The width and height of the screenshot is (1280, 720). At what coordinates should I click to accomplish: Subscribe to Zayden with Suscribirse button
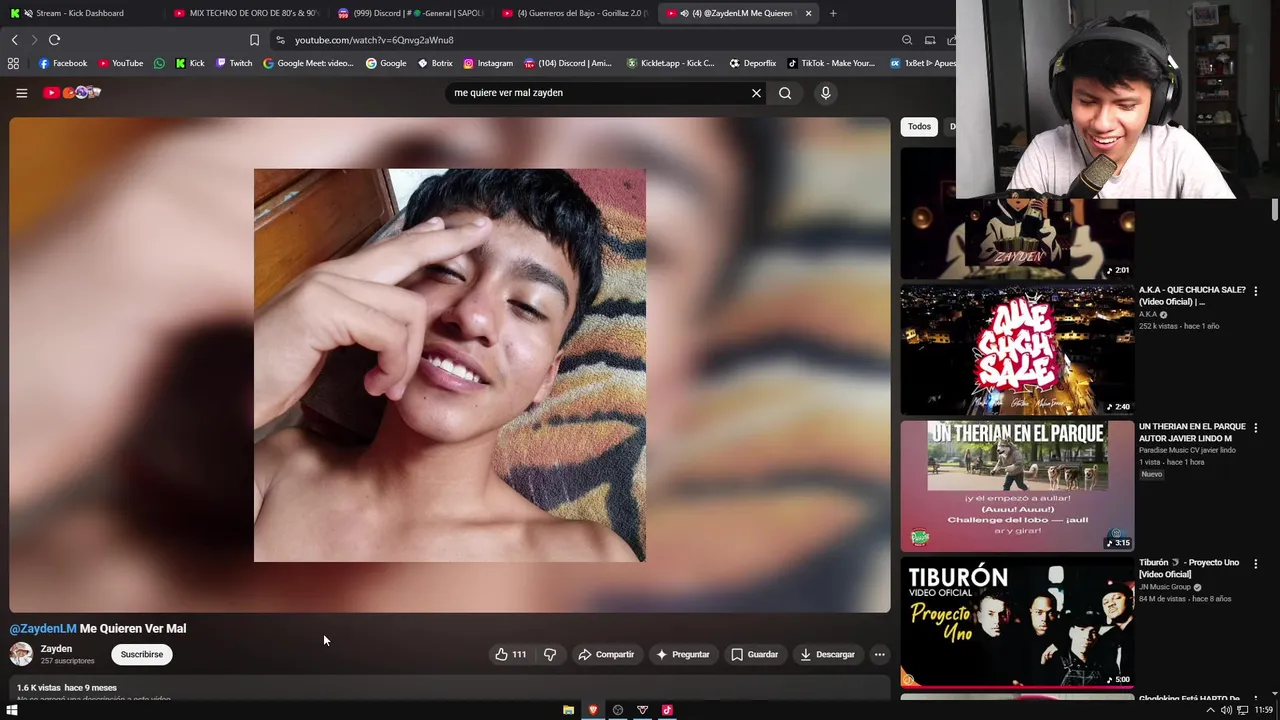(142, 654)
